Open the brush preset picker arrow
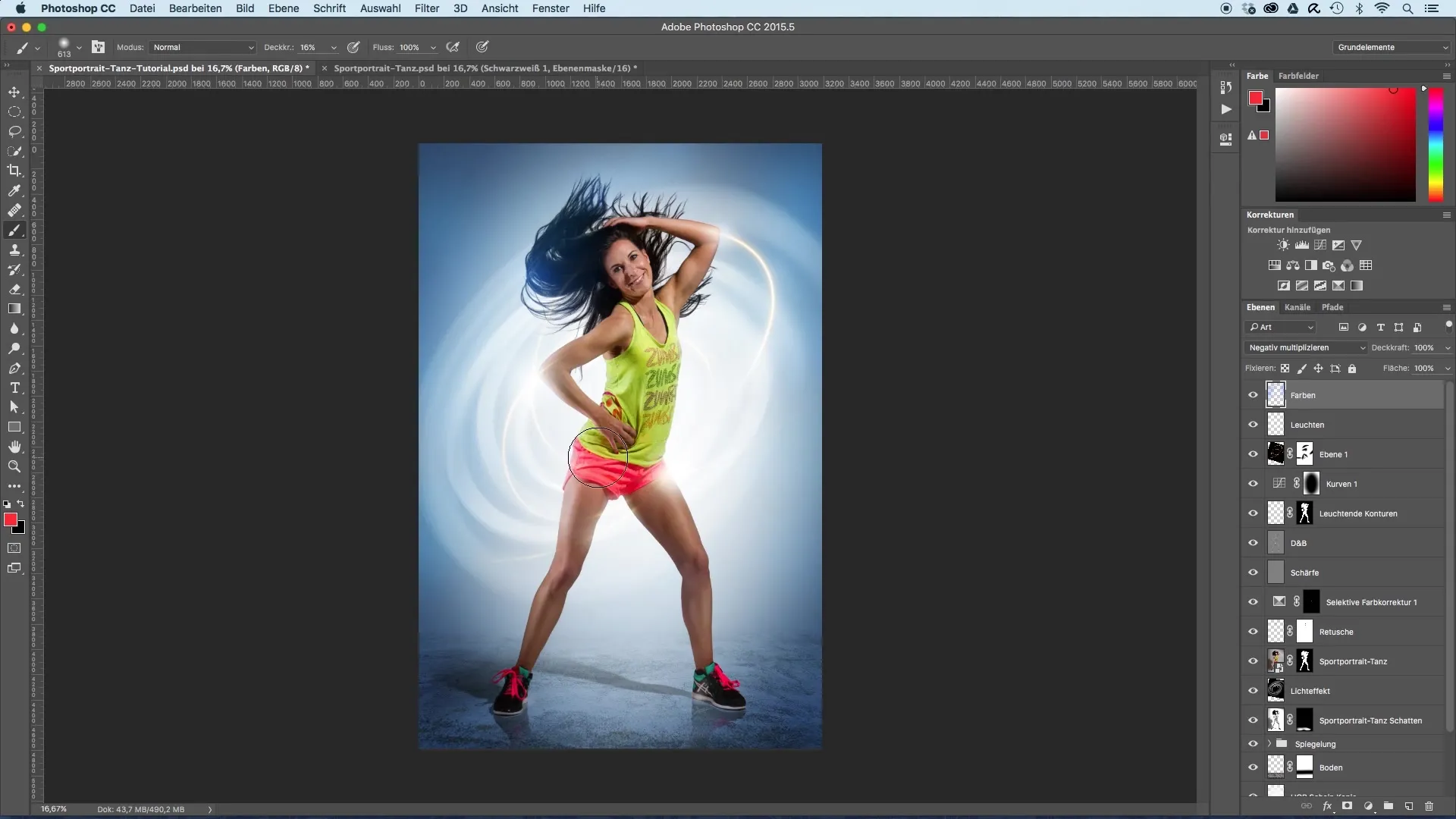The image size is (1456, 819). pos(79,48)
